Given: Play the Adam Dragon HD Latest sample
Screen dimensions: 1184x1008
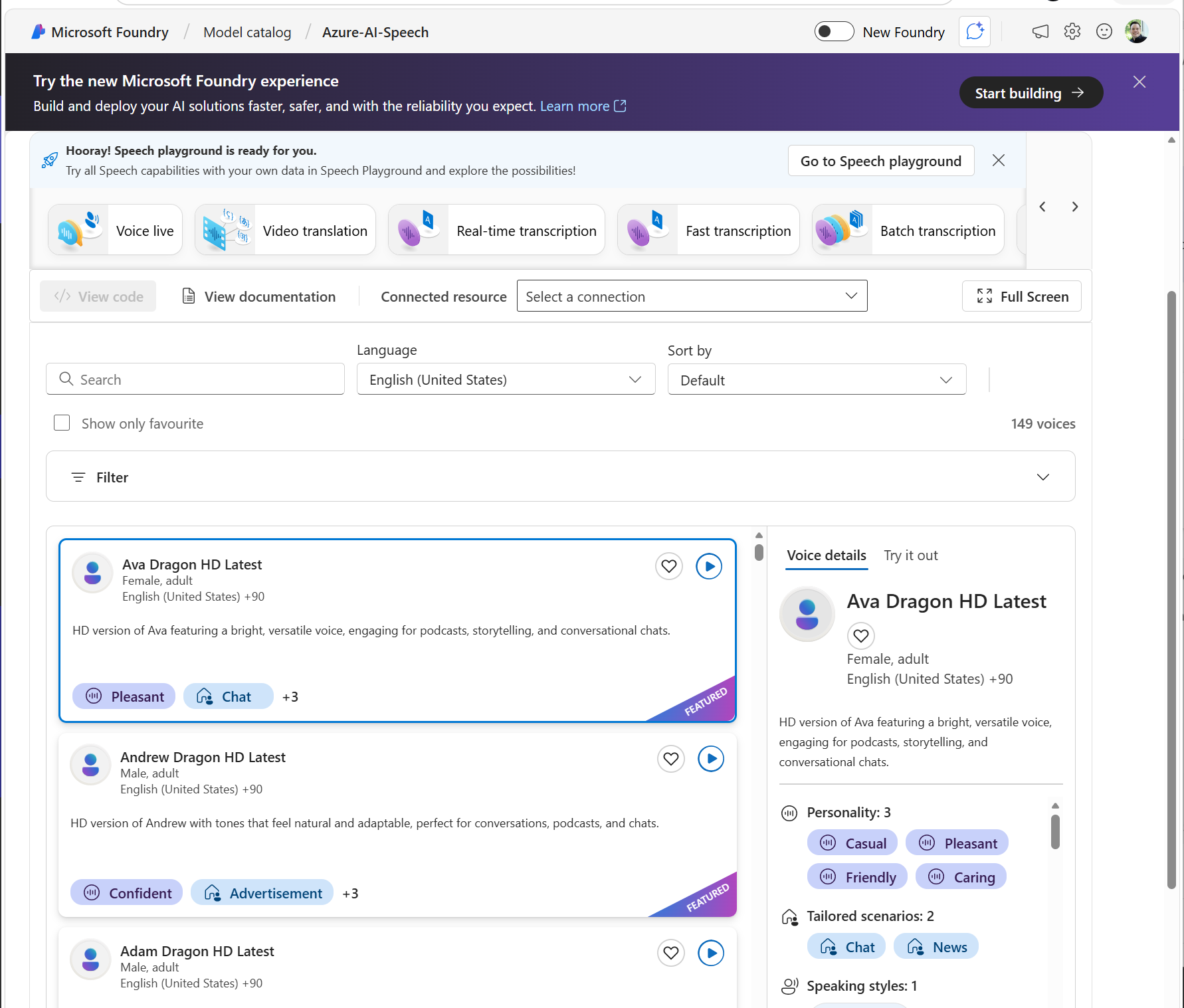Looking at the screenshot, I should [711, 953].
